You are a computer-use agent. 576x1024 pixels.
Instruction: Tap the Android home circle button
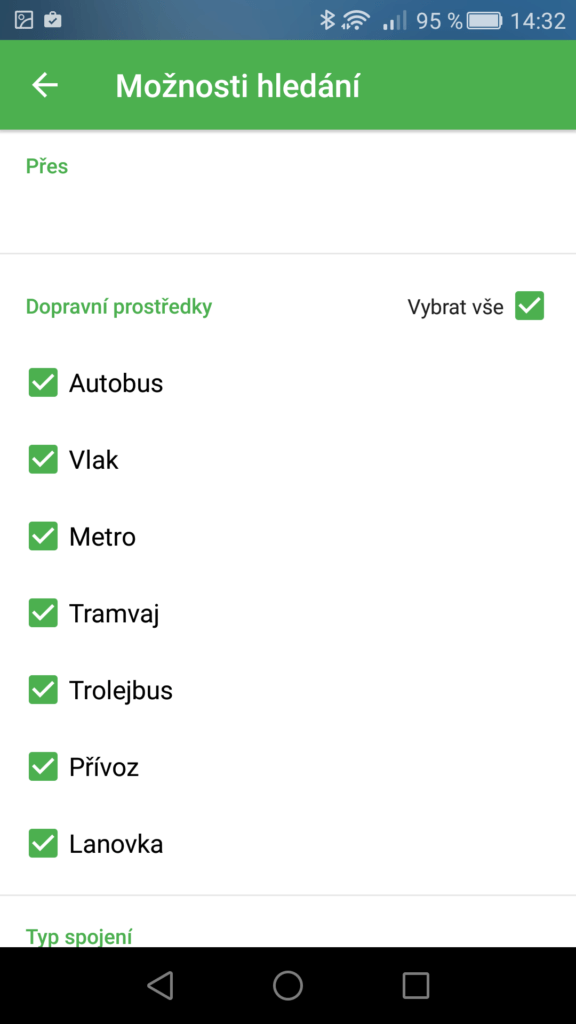pos(288,985)
